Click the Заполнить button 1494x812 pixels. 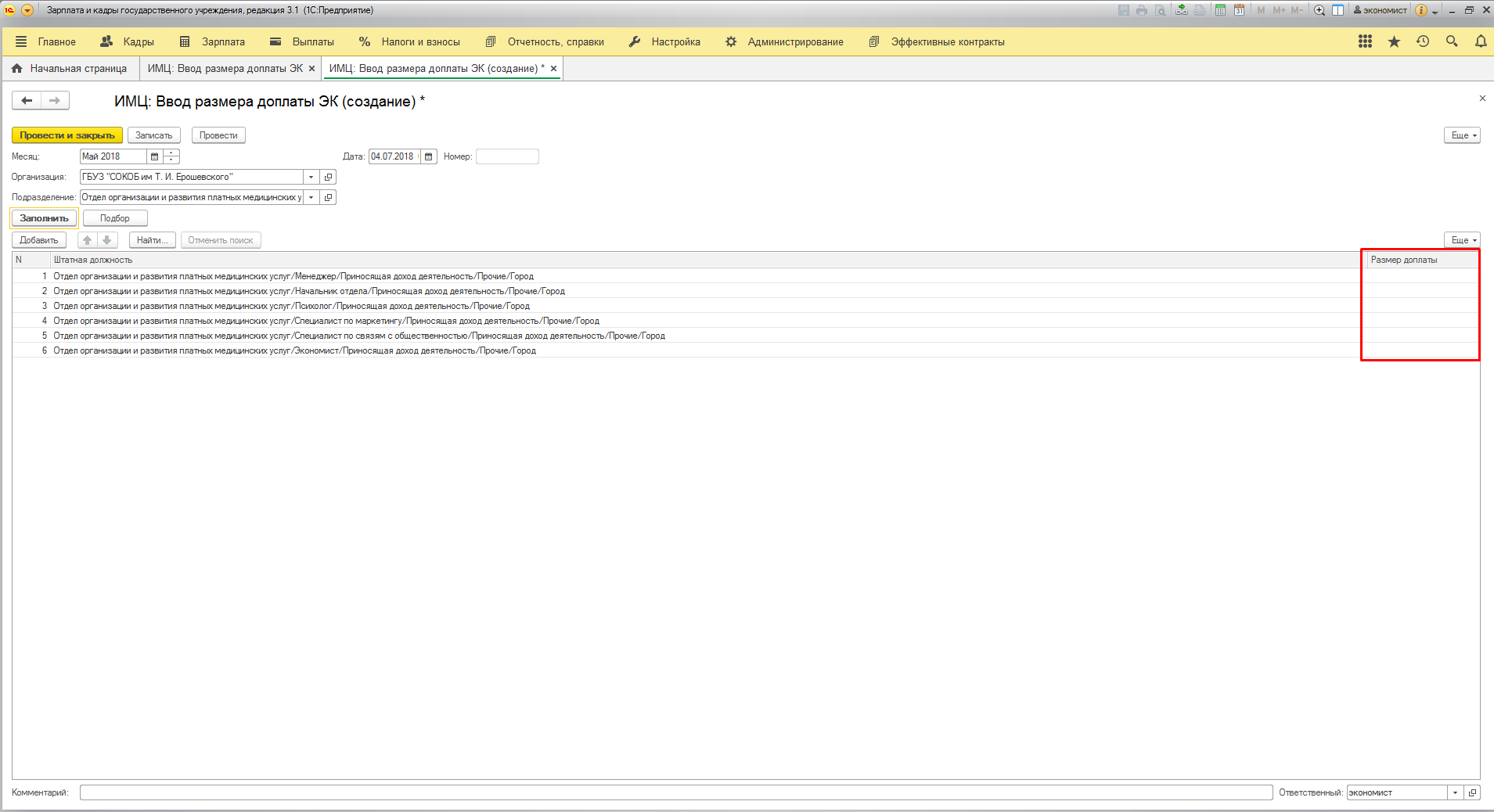point(45,218)
